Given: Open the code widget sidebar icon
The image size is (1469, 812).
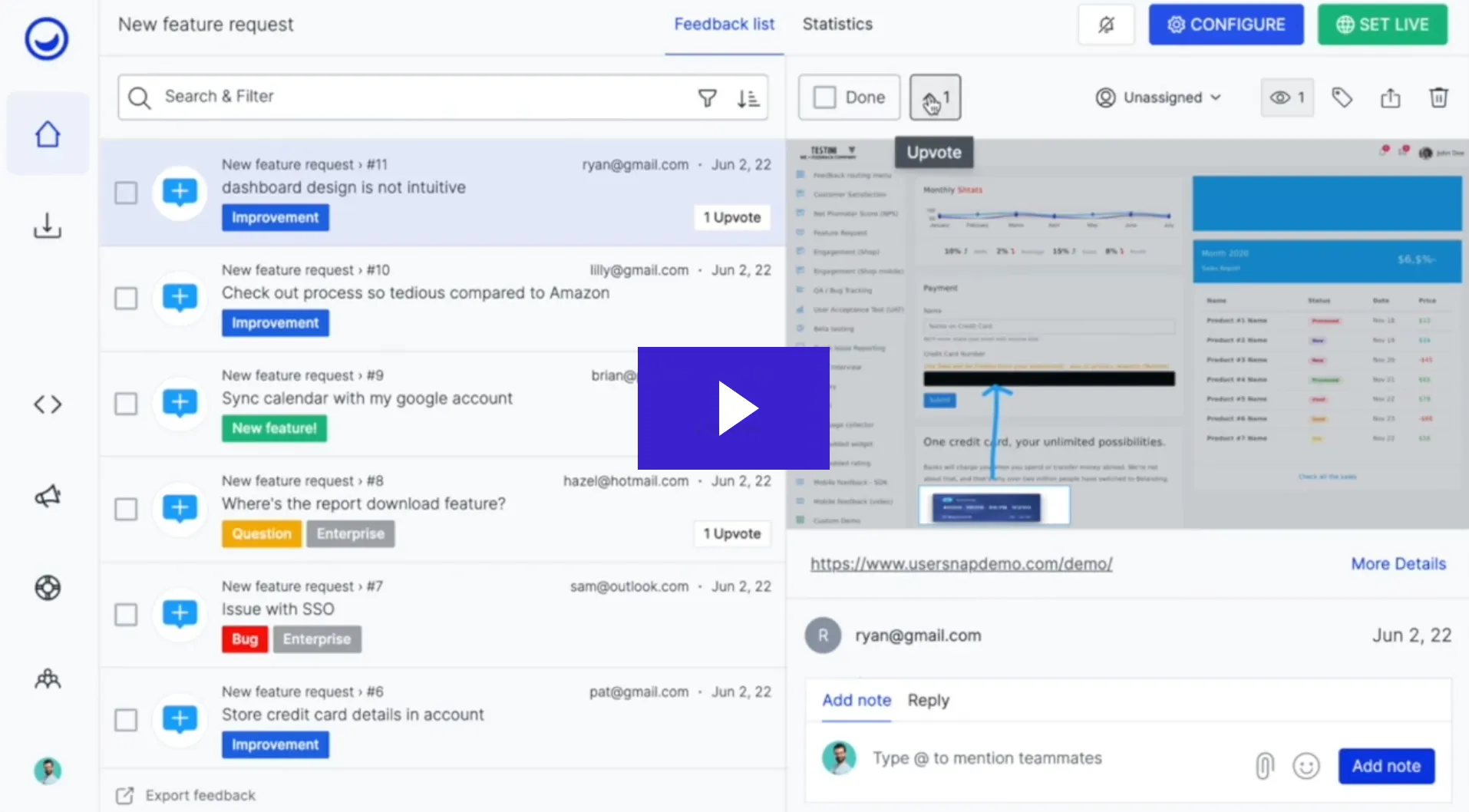Looking at the screenshot, I should (48, 404).
